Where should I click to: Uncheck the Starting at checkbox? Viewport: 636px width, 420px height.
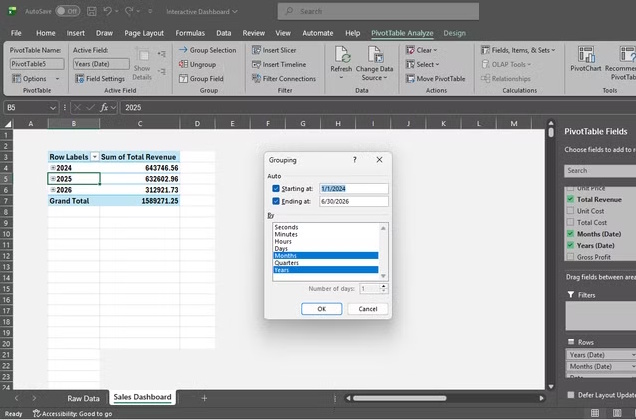tap(276, 188)
